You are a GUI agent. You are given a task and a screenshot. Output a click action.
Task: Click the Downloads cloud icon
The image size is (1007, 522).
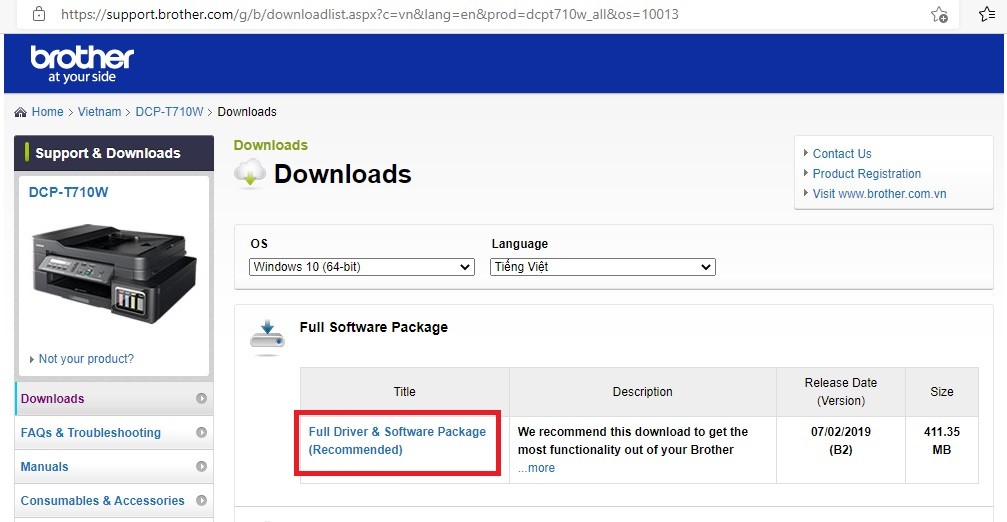point(250,173)
